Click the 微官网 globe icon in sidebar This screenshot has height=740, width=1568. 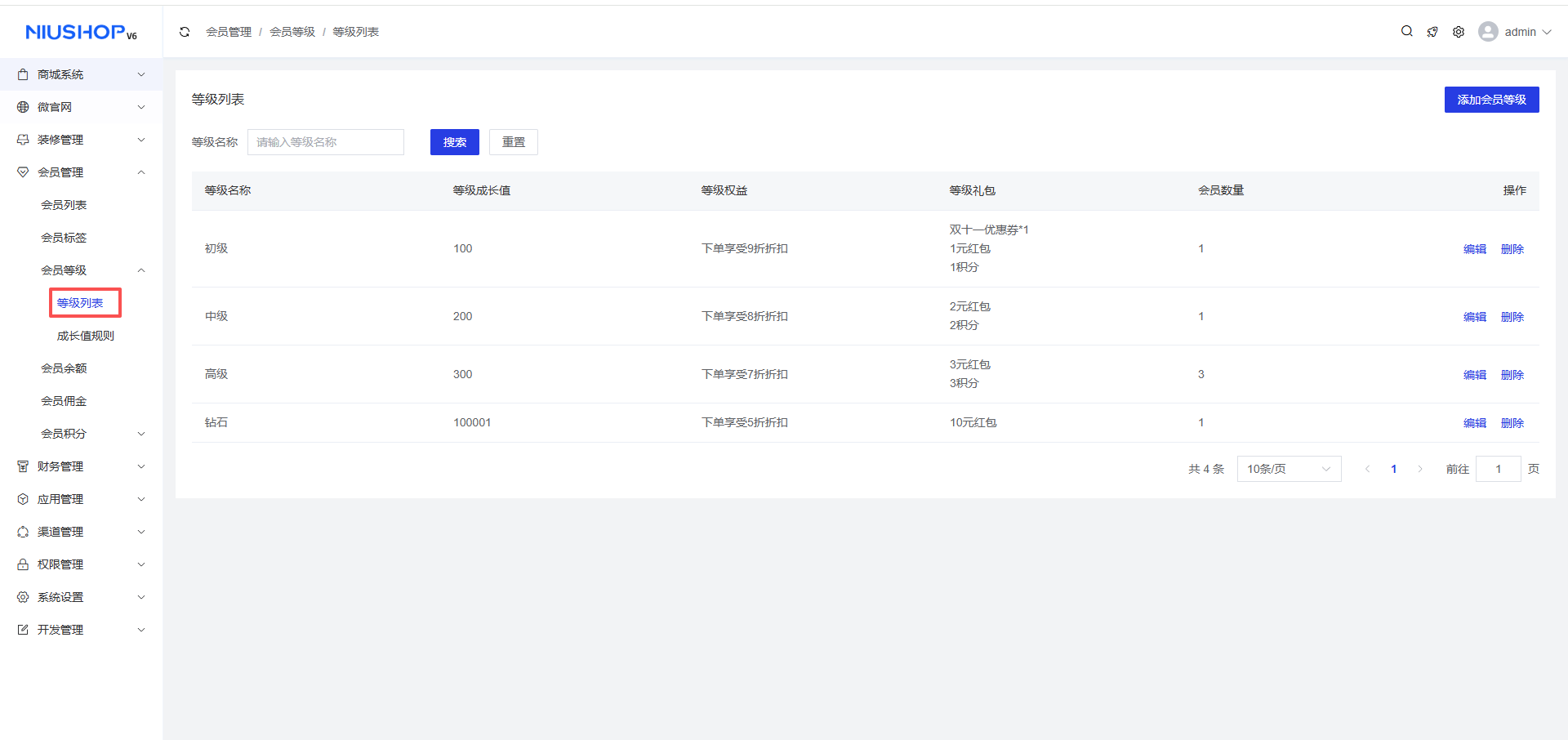23,107
